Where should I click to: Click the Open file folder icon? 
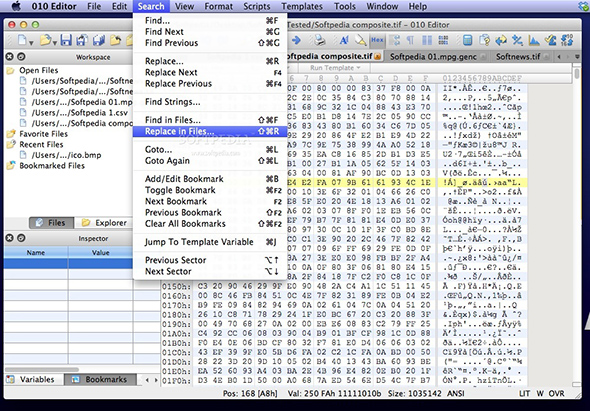(46, 40)
